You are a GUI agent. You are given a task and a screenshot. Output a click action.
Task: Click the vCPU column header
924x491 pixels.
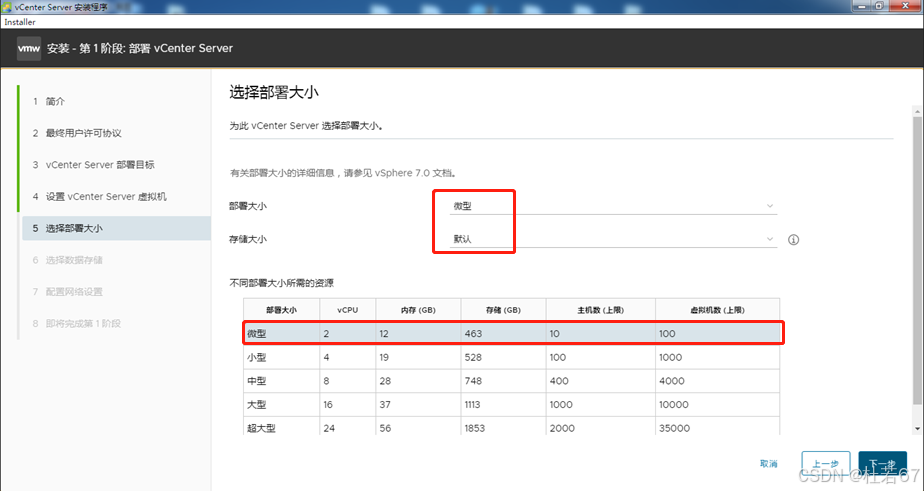(x=348, y=310)
